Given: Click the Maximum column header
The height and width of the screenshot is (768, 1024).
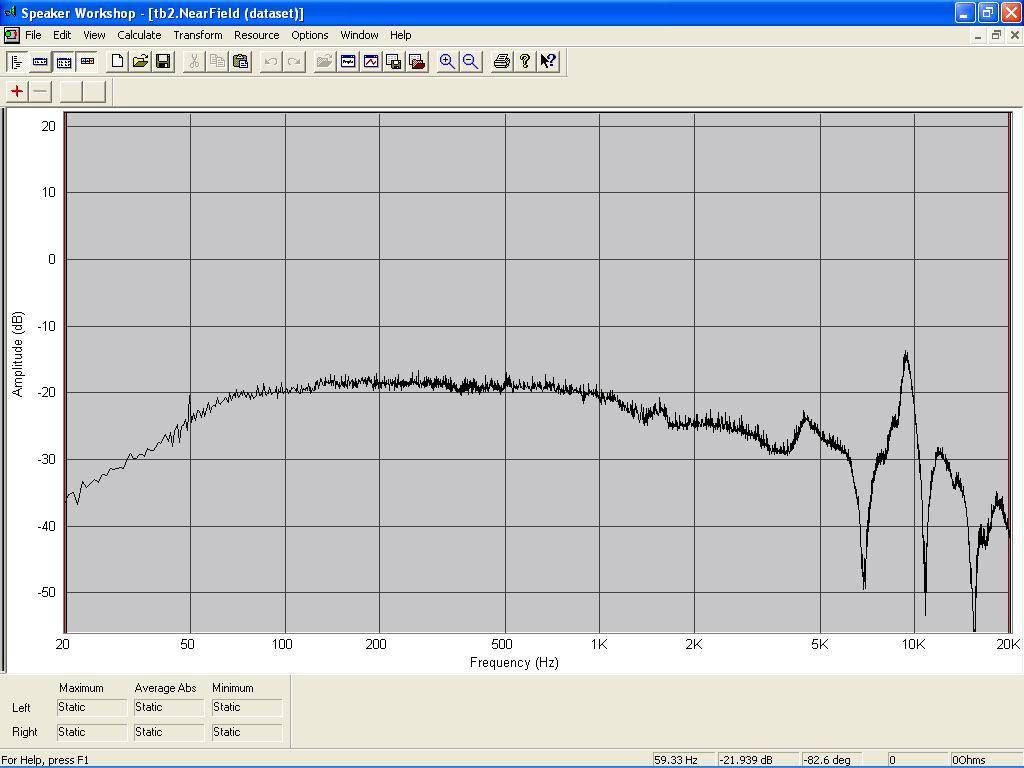Looking at the screenshot, I should (x=81, y=688).
